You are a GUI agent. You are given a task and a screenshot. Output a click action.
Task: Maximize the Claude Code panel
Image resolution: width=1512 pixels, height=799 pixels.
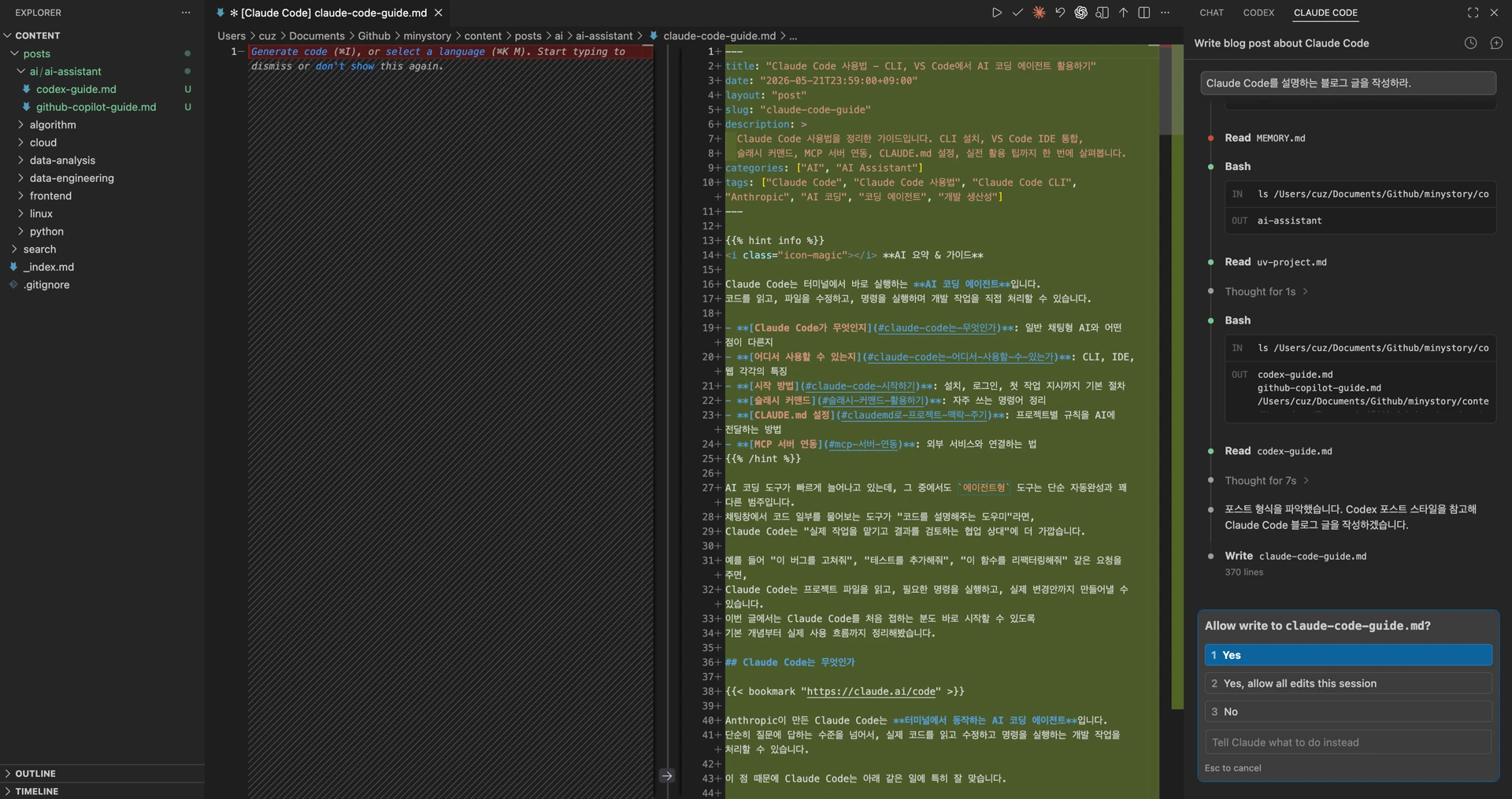pyautogui.click(x=1473, y=13)
